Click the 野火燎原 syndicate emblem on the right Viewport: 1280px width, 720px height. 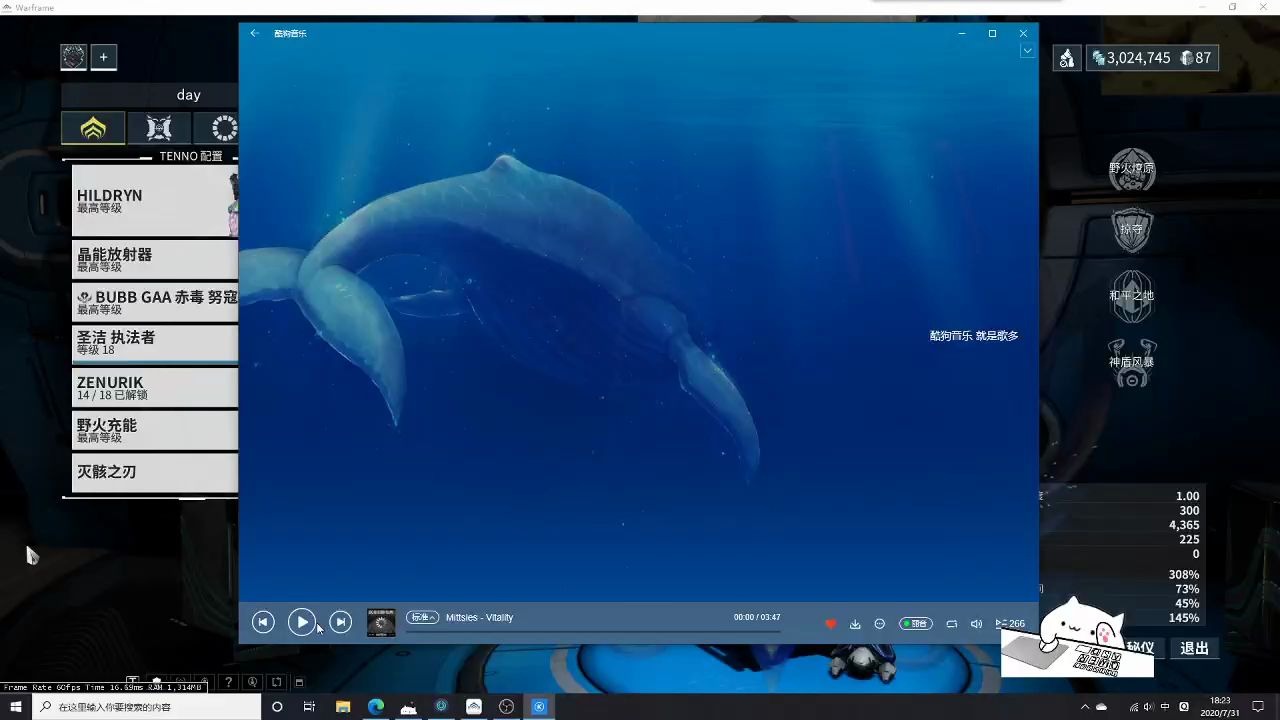tap(1131, 168)
